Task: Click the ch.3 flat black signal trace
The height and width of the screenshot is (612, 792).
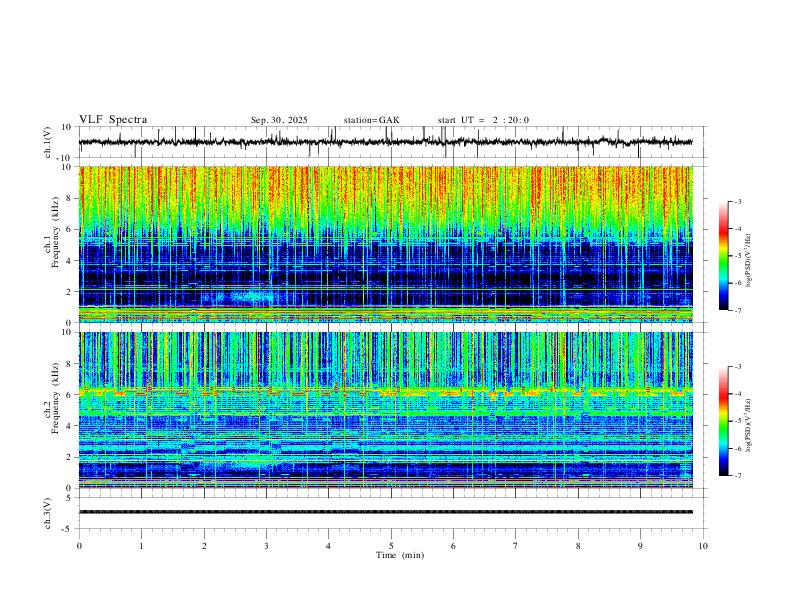Action: pos(386,512)
